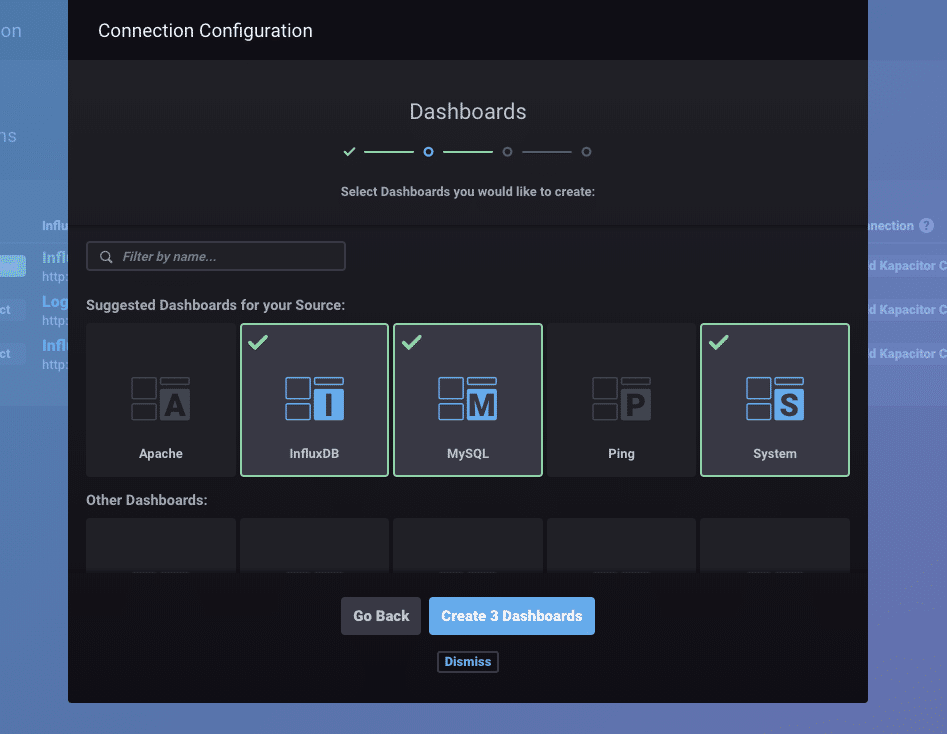The image size is (947, 734).
Task: Jump to the third wizard step circle
Action: pyautogui.click(x=507, y=152)
